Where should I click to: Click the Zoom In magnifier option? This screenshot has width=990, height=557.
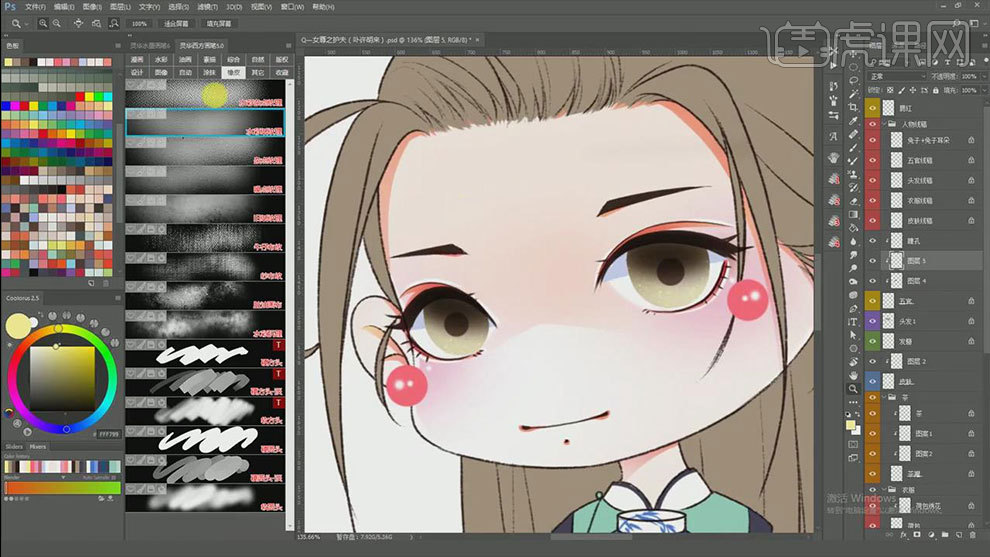(43, 23)
